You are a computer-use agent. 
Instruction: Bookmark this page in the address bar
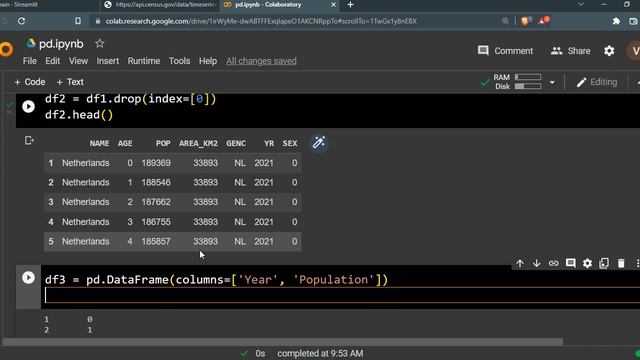(x=78, y=21)
